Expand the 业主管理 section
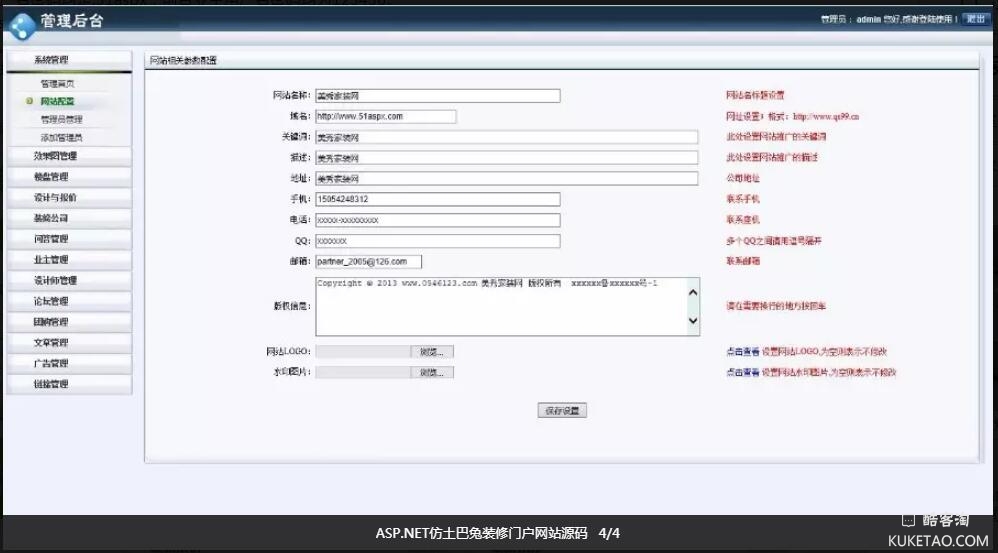This screenshot has height=553, width=998. click(x=69, y=260)
